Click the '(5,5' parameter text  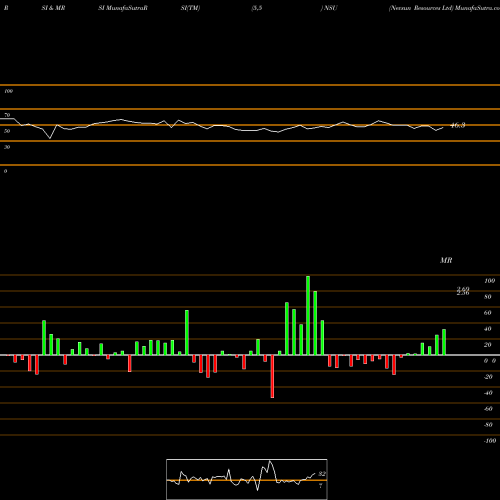pyautogui.click(x=257, y=8)
